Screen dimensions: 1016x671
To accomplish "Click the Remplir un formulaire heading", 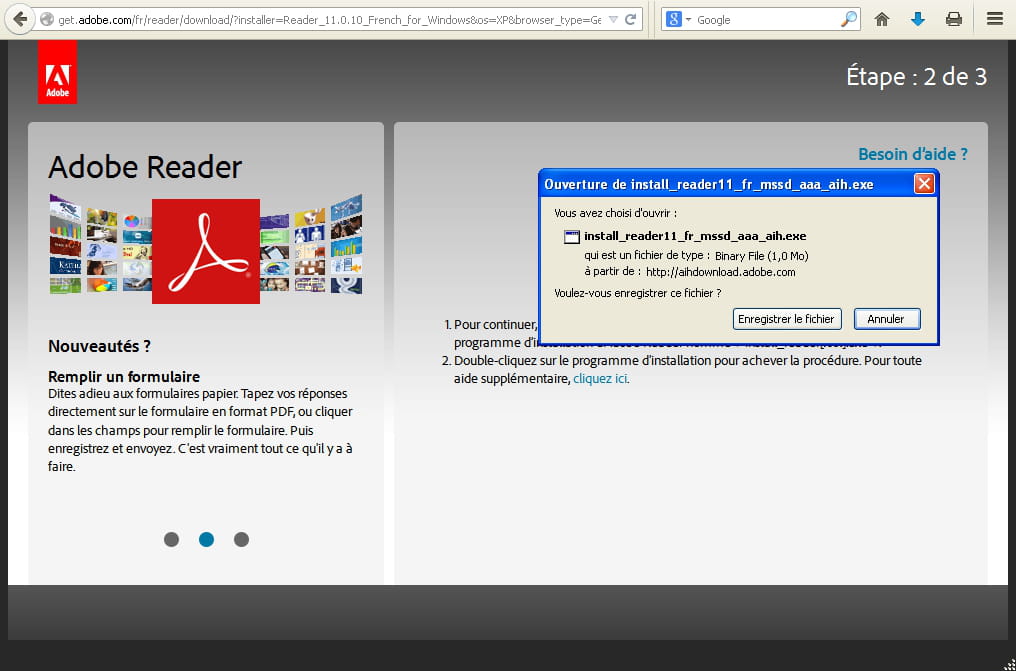I will pyautogui.click(x=124, y=377).
